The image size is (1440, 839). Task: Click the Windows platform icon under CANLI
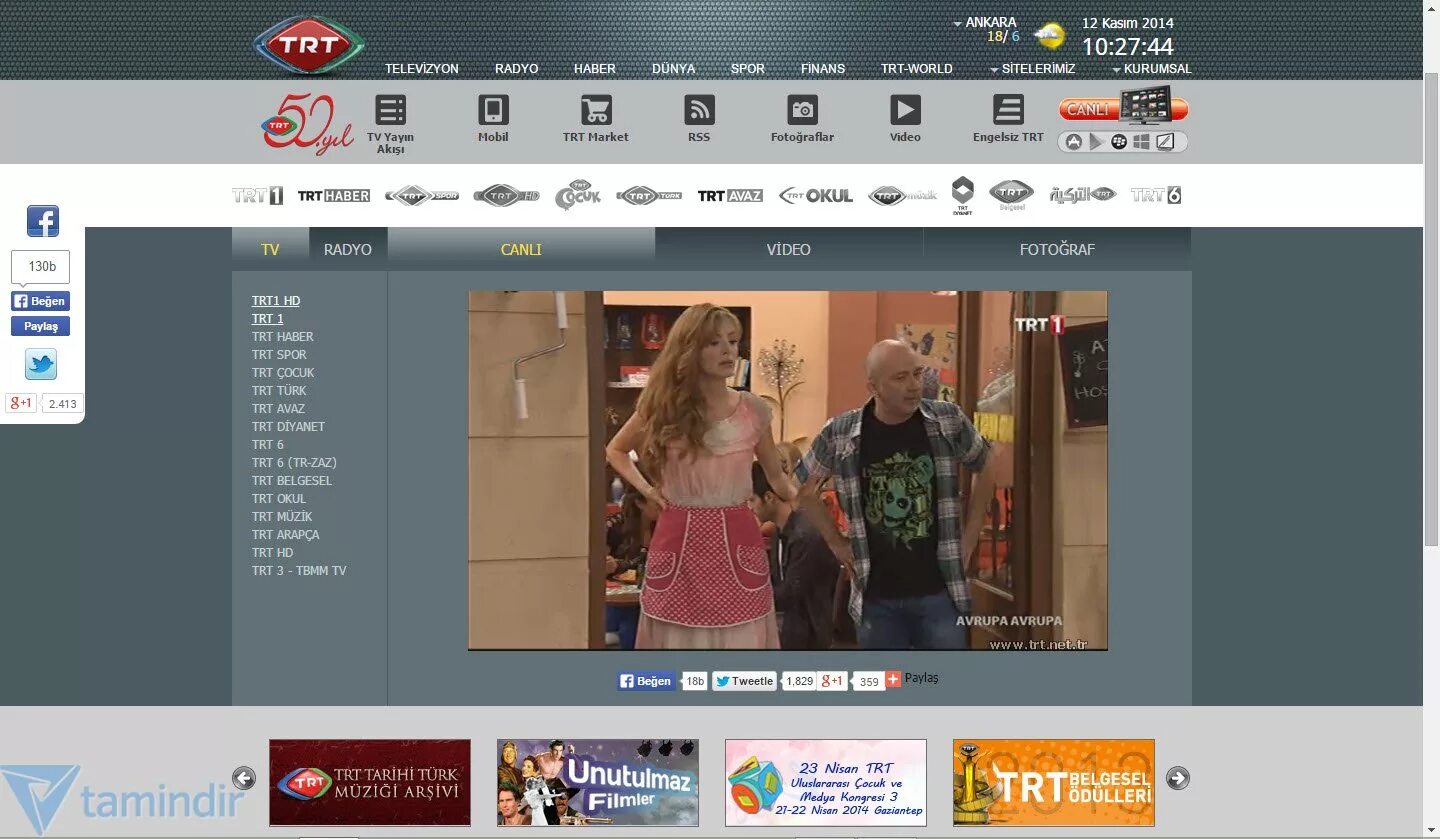point(1142,142)
